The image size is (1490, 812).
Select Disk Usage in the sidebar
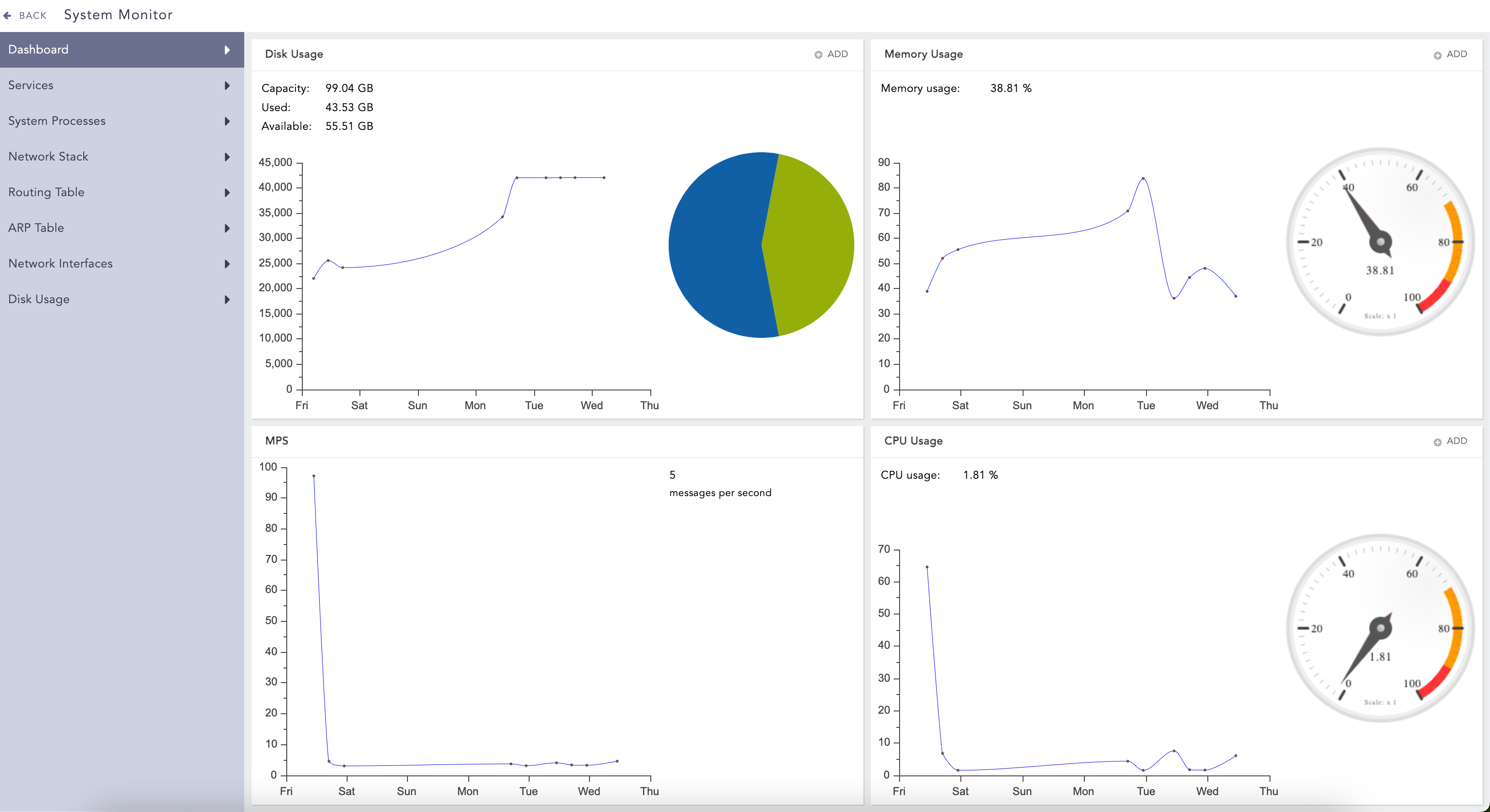coord(39,299)
